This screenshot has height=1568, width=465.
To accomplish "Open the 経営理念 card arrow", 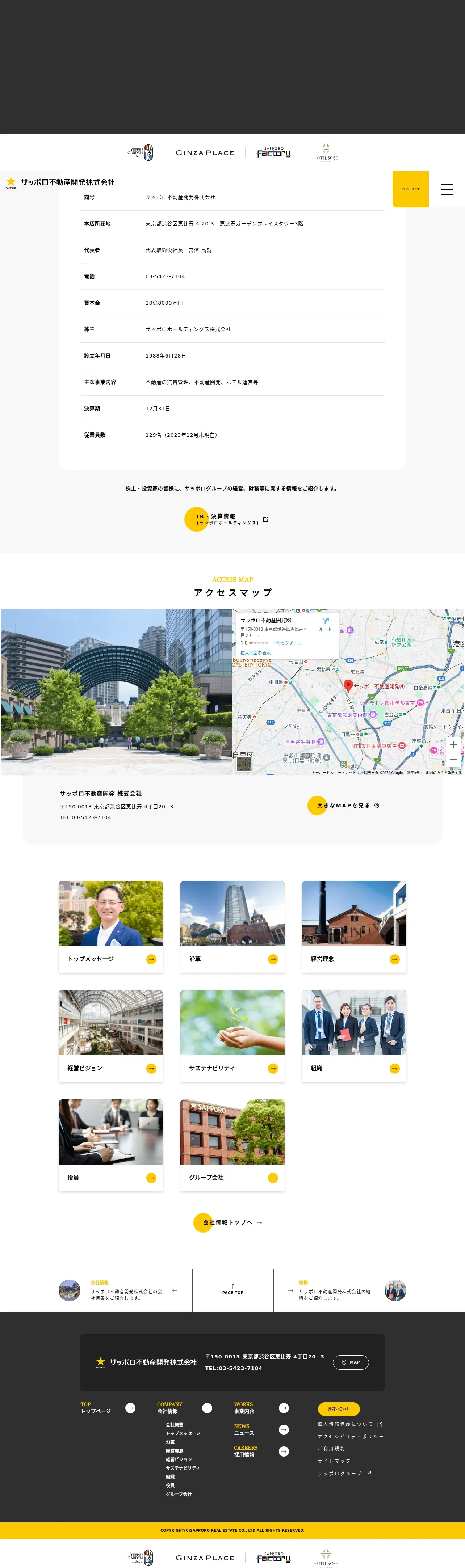I will [x=394, y=959].
